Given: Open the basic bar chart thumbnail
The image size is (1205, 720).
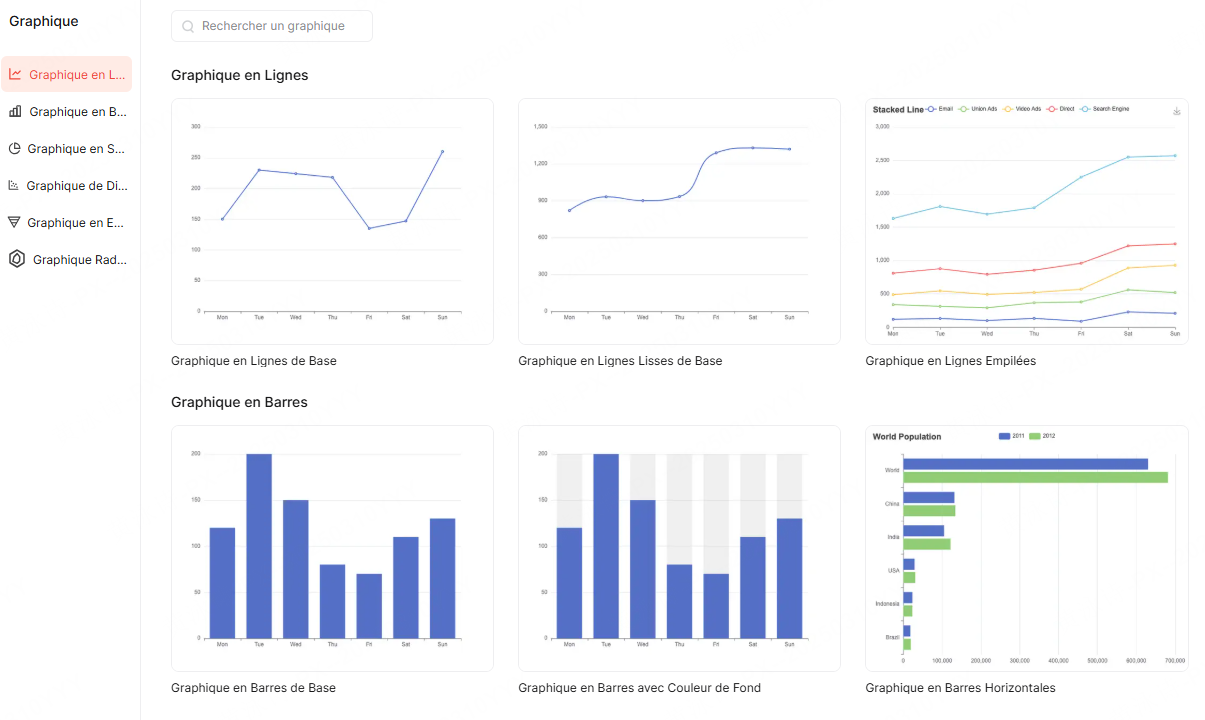Looking at the screenshot, I should (x=332, y=548).
